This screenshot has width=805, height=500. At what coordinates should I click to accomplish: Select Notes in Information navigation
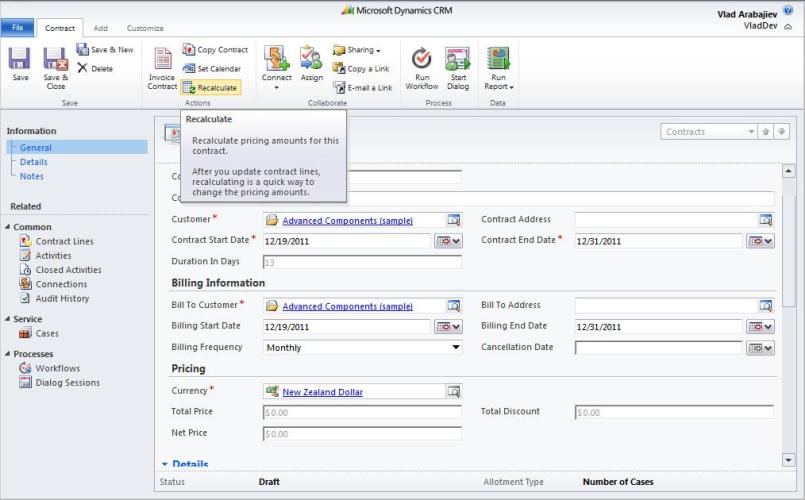click(x=31, y=176)
